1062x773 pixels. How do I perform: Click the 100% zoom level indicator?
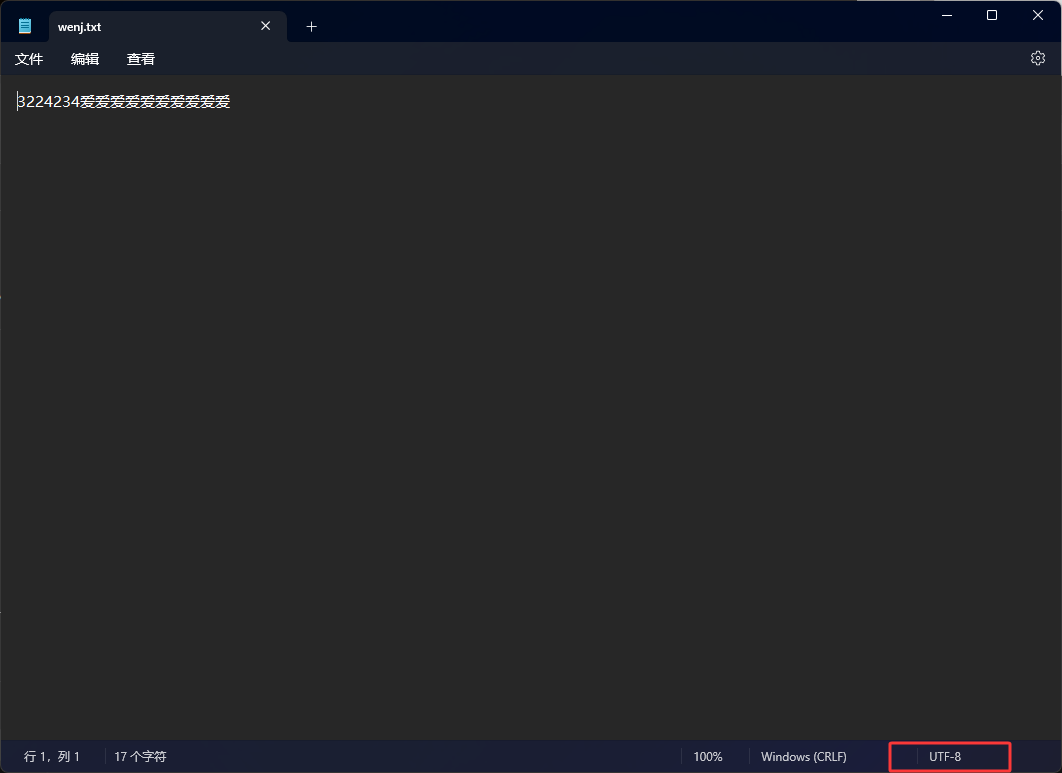708,757
